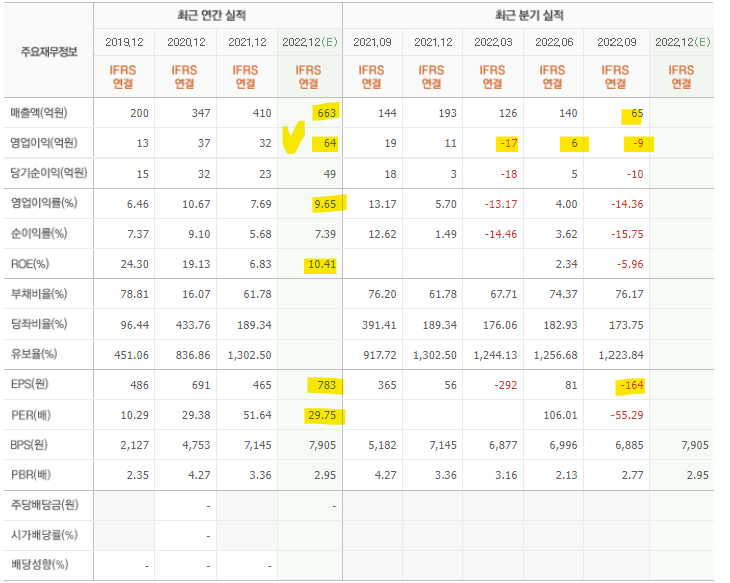
Task: Click the '2020.12' column header
Action: click(186, 42)
